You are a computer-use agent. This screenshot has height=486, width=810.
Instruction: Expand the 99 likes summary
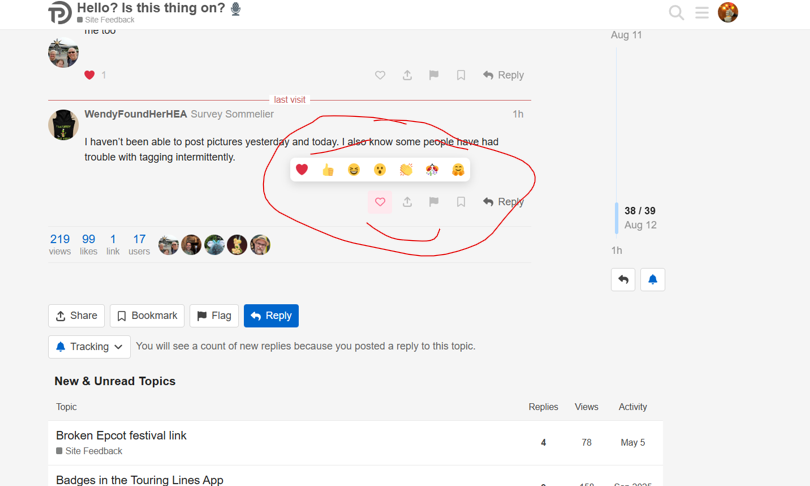(88, 244)
